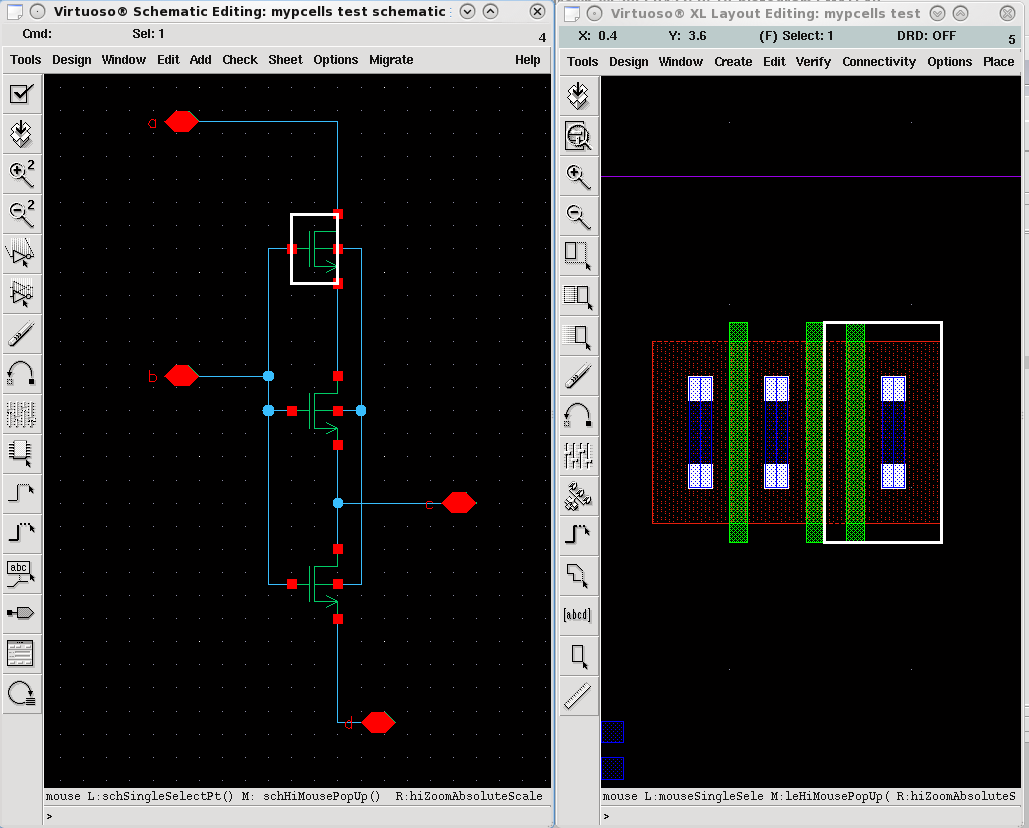This screenshot has height=828, width=1029.
Task: Select the Path tool in layout toolbar
Action: click(x=578, y=535)
